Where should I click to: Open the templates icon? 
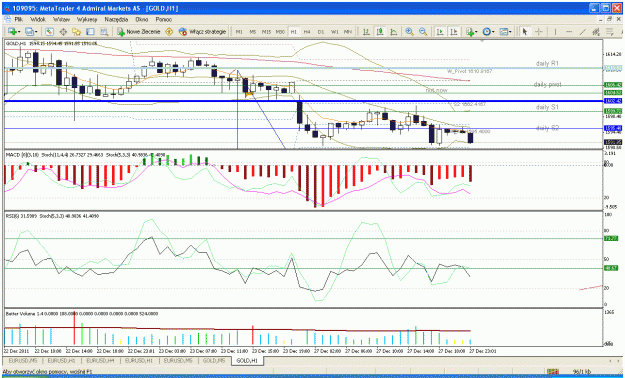click(x=504, y=32)
